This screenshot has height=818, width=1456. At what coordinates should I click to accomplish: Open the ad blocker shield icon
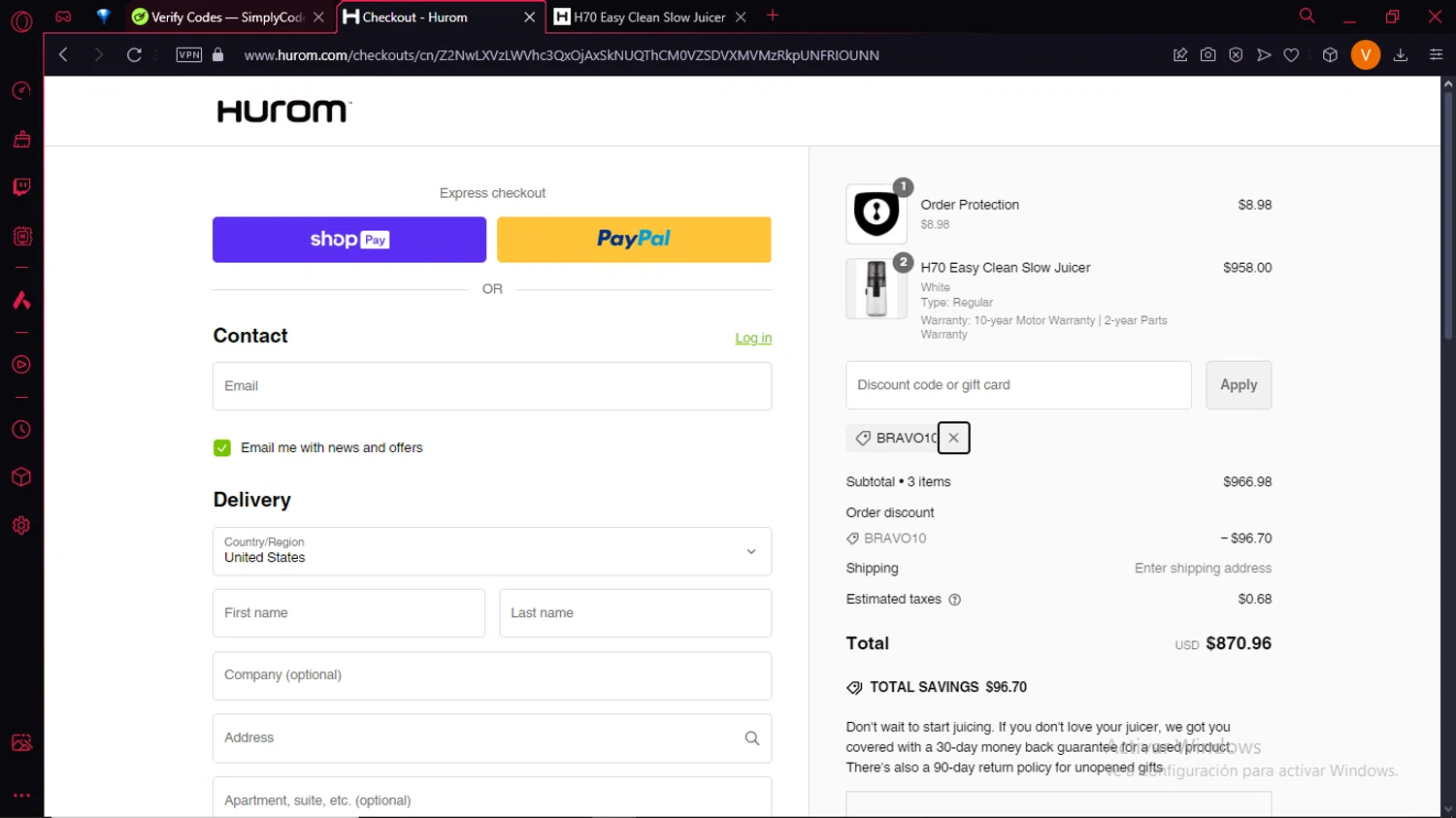pyautogui.click(x=1236, y=55)
